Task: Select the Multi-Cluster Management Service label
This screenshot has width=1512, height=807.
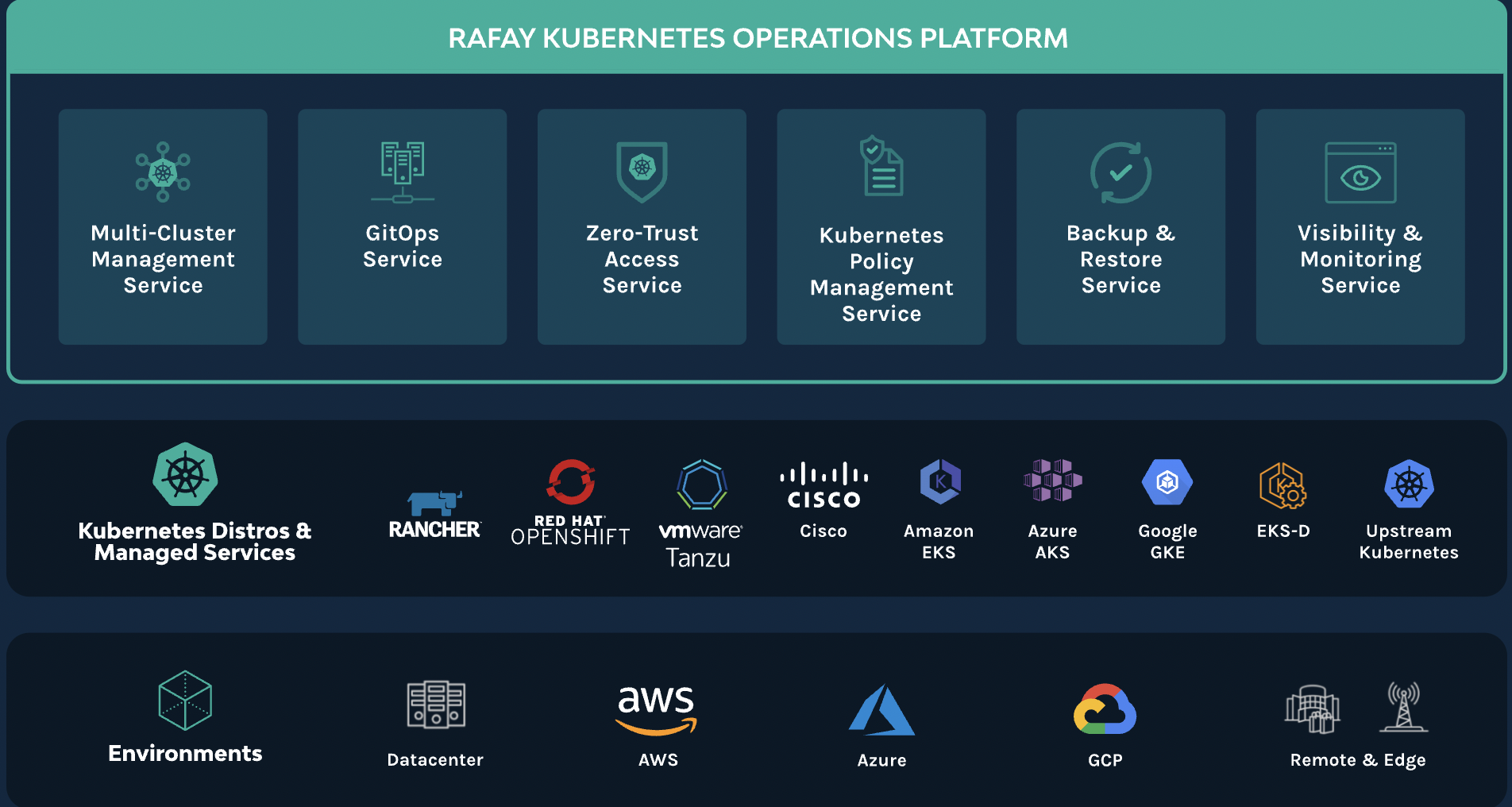Action: [x=163, y=259]
